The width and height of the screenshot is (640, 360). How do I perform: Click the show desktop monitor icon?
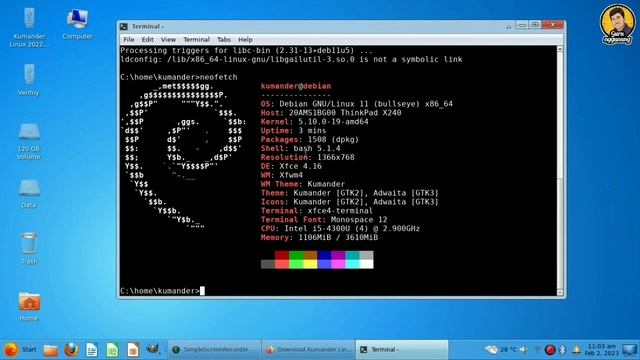point(629,350)
